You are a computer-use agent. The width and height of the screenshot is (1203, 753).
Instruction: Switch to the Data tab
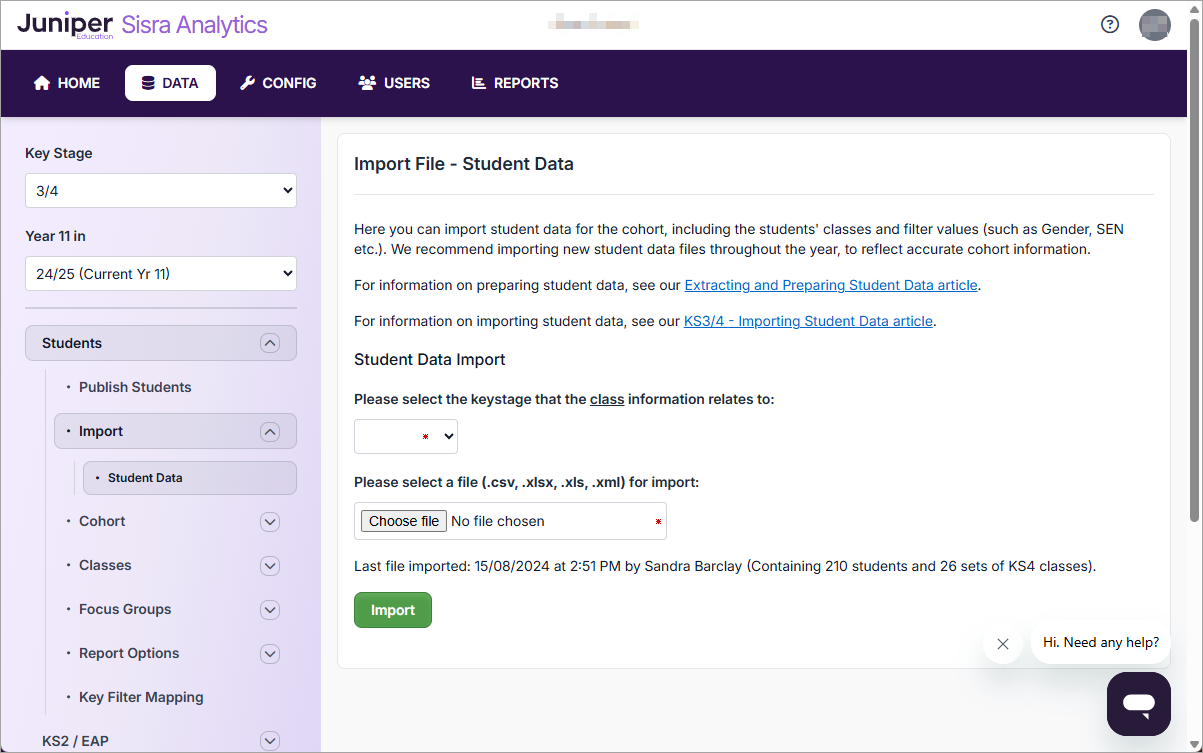click(x=170, y=83)
